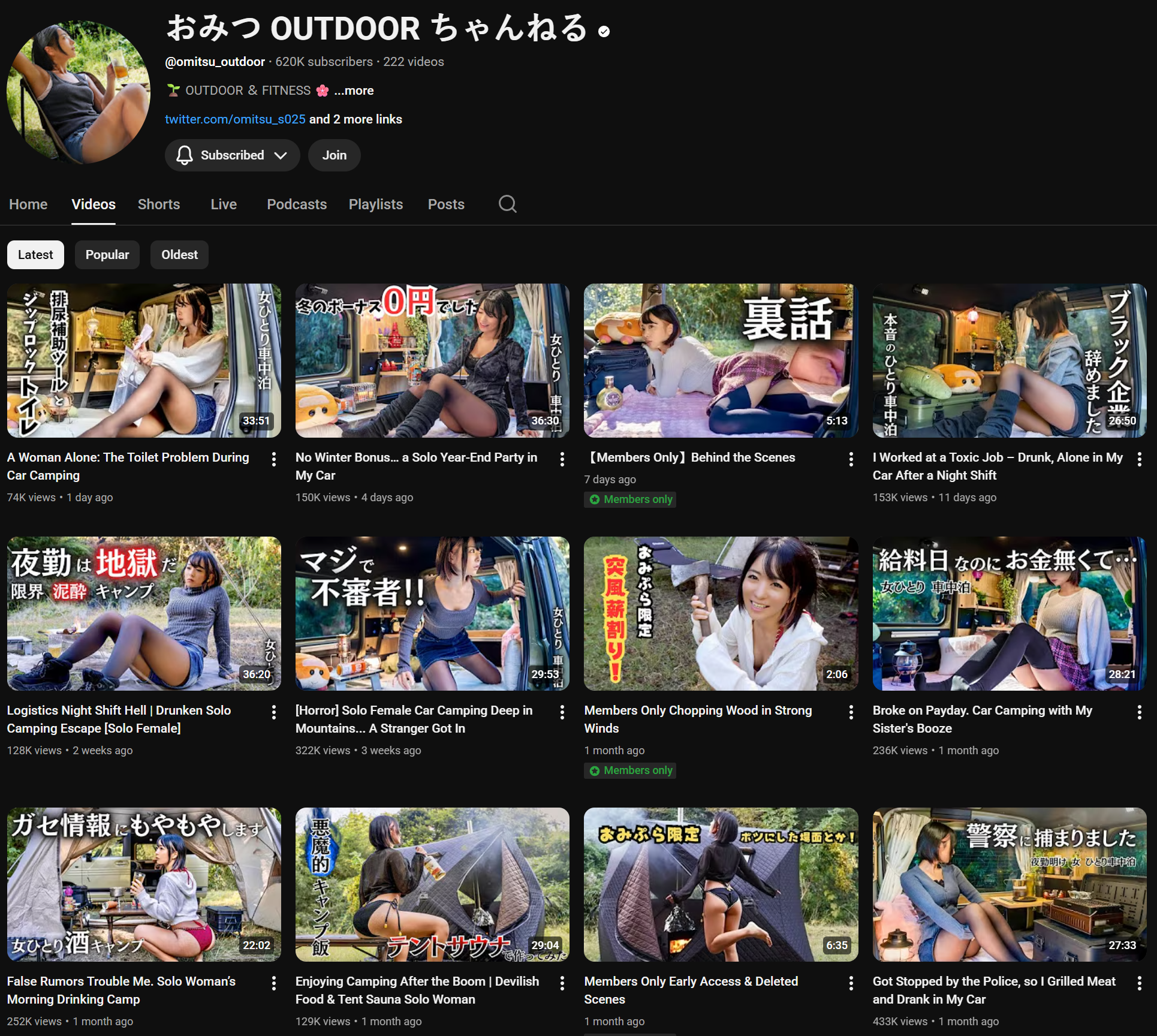The width and height of the screenshot is (1157, 1036).
Task: Select the Latest sort filter
Action: tap(35, 255)
